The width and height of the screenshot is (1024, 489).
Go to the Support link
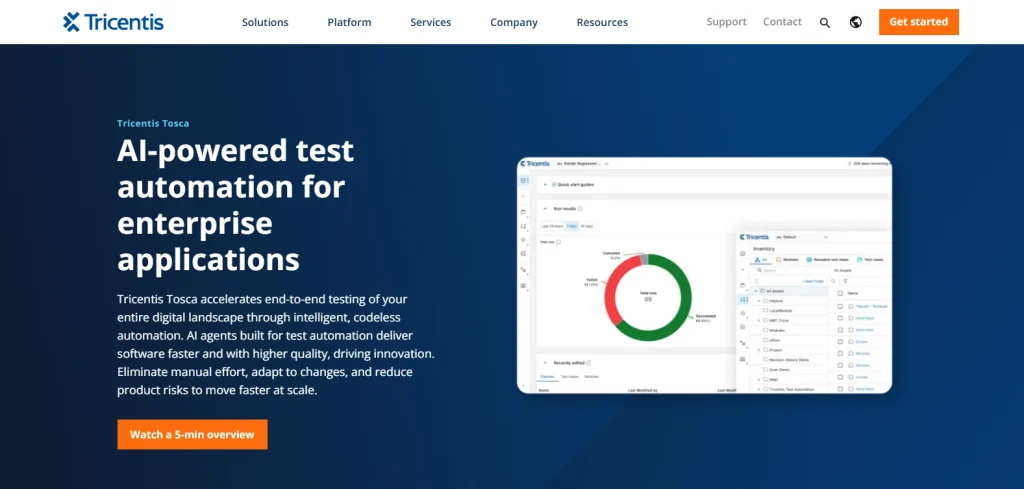point(726,22)
